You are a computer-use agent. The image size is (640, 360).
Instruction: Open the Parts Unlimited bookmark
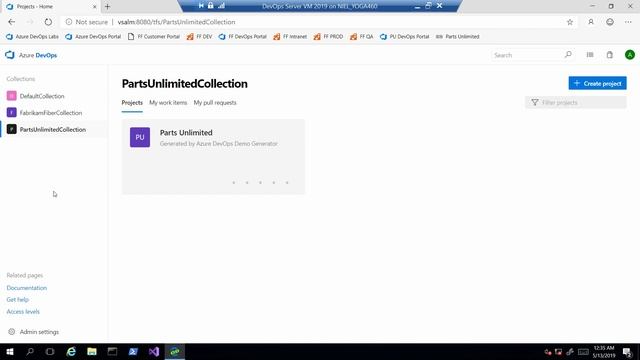(x=458, y=36)
